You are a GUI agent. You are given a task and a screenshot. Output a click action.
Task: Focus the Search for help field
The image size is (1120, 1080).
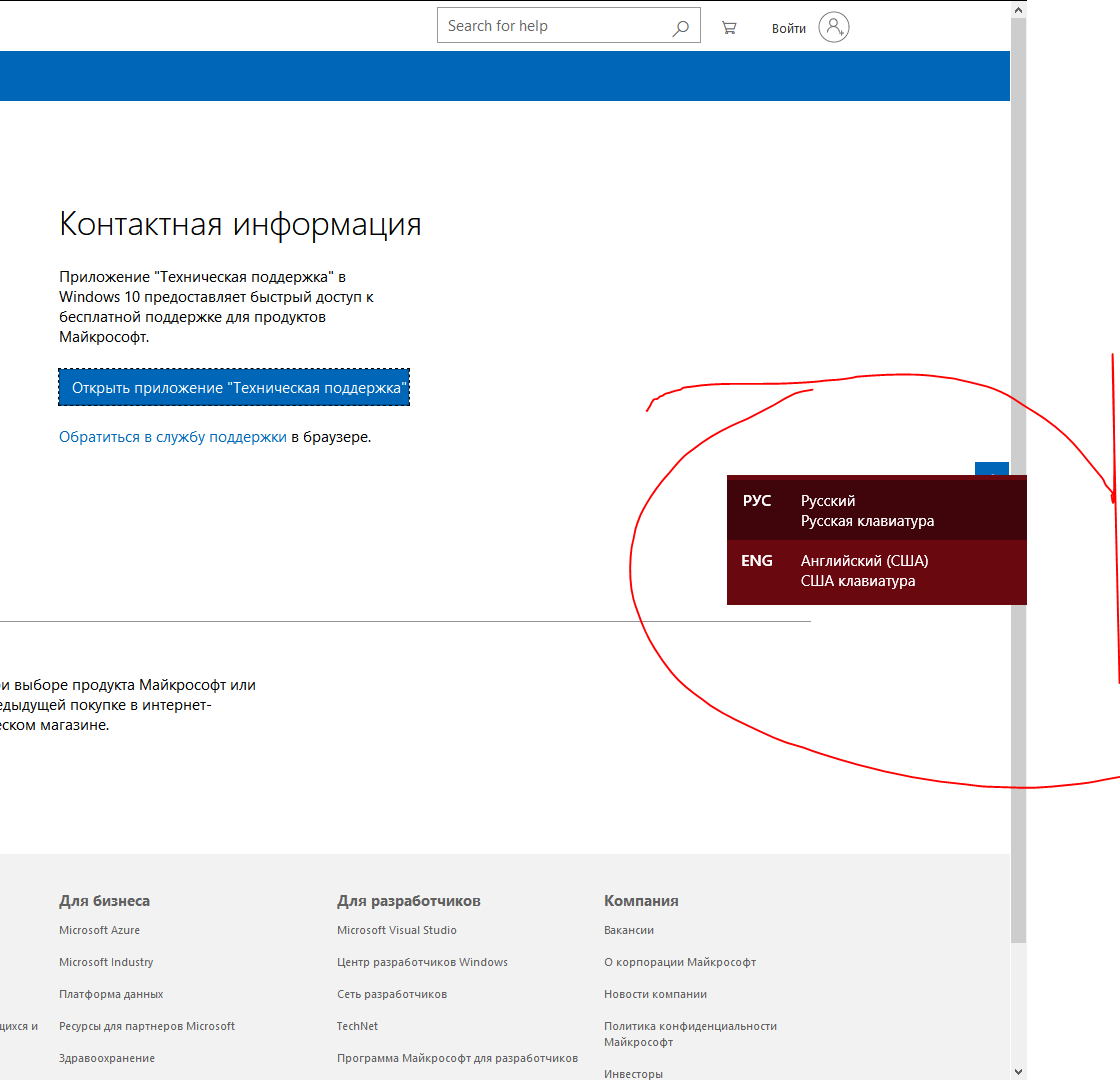569,26
